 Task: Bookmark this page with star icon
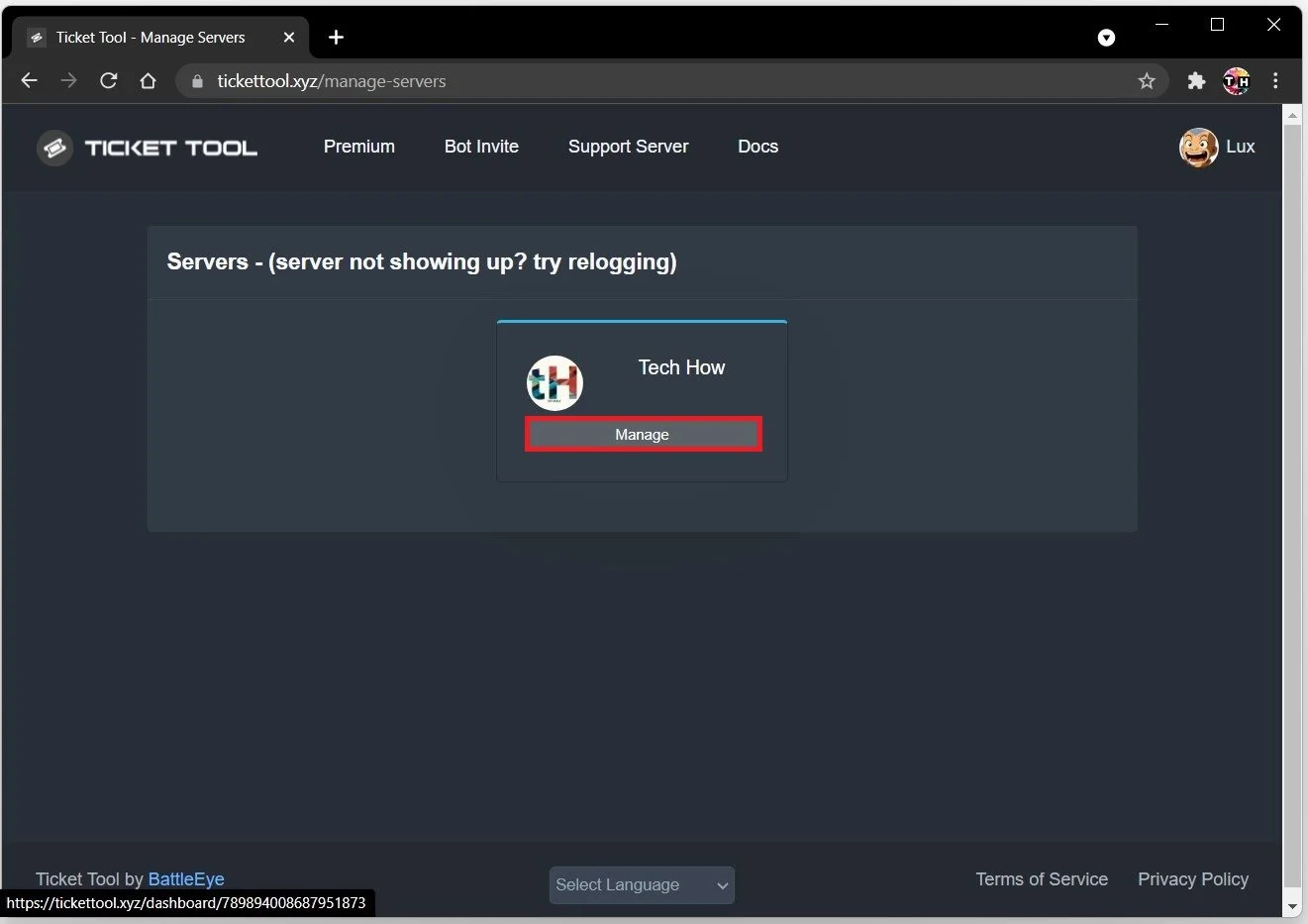click(x=1147, y=81)
